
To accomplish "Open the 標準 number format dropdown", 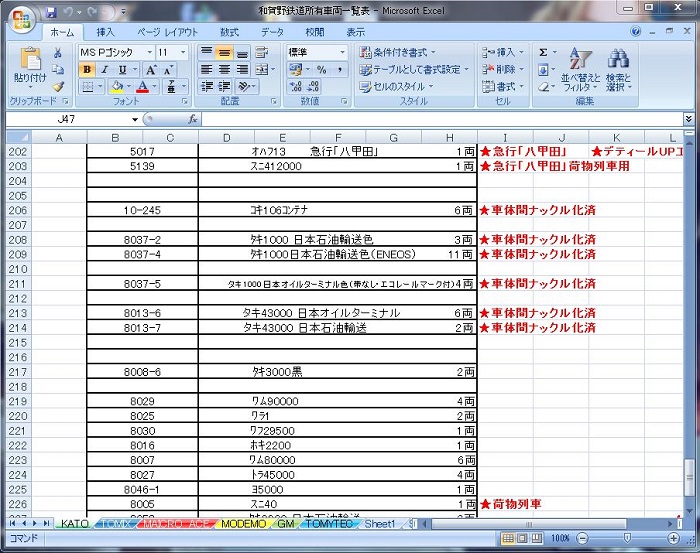I will (342, 52).
